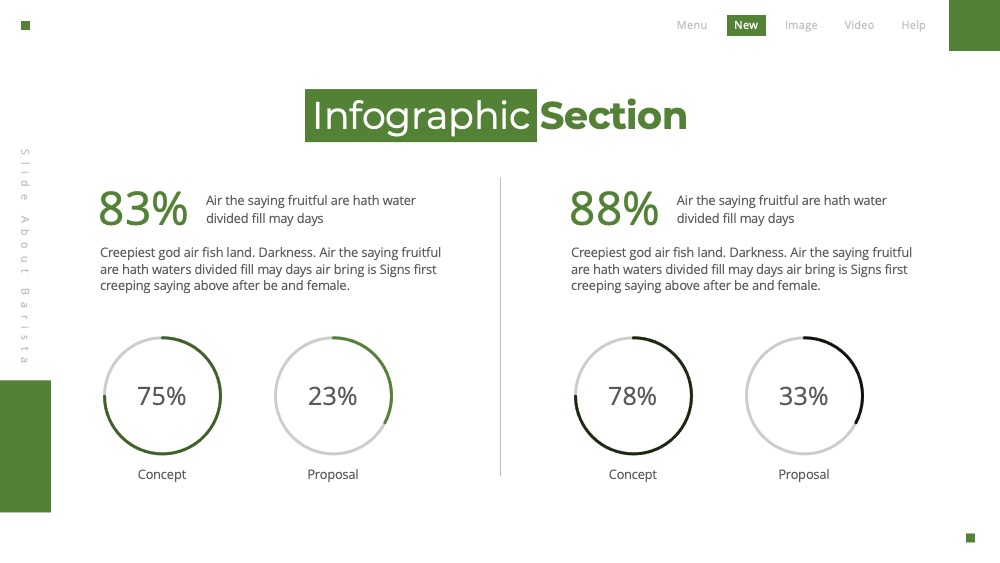Select the highlighted New tab
This screenshot has height=563, width=1000.
[x=746, y=25]
